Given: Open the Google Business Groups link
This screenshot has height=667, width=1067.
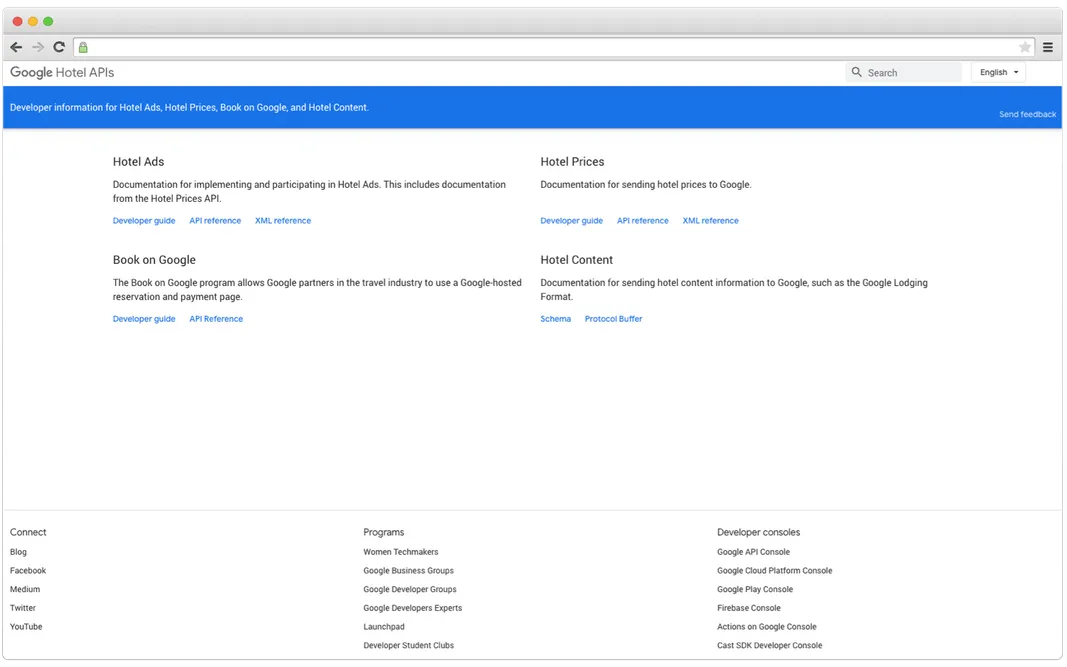Looking at the screenshot, I should [408, 570].
